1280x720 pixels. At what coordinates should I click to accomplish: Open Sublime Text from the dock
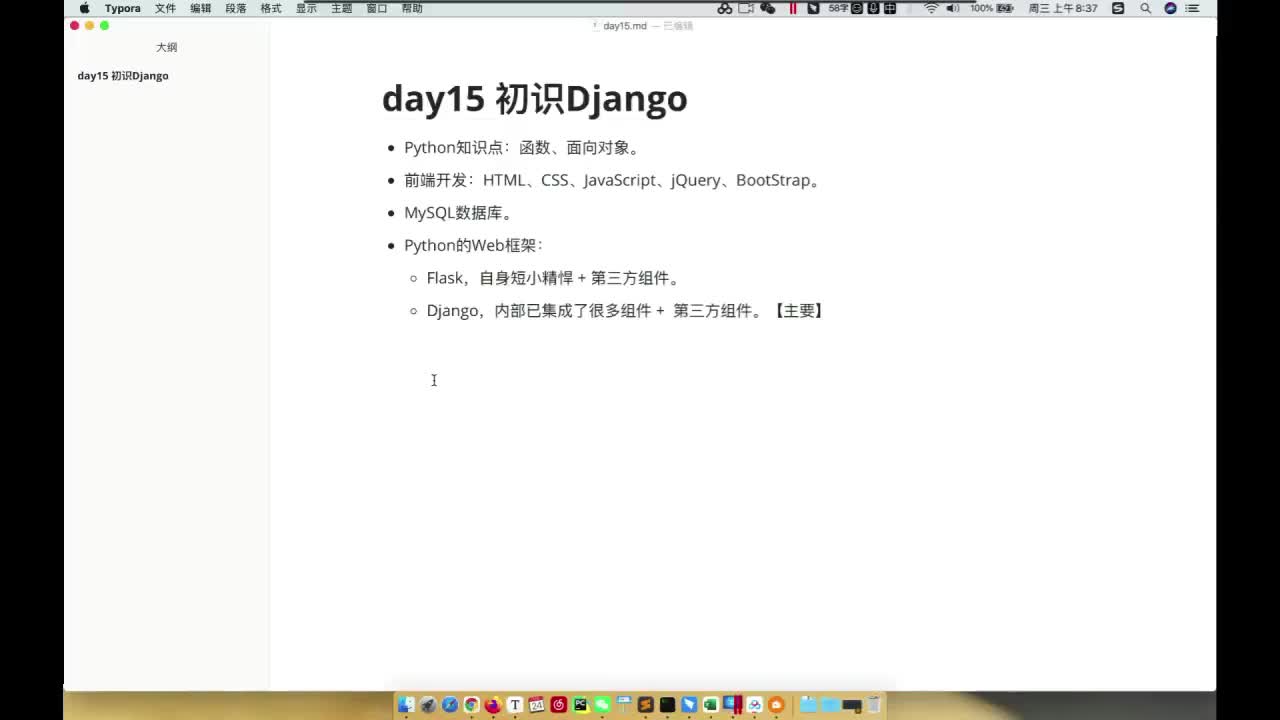pyautogui.click(x=646, y=705)
